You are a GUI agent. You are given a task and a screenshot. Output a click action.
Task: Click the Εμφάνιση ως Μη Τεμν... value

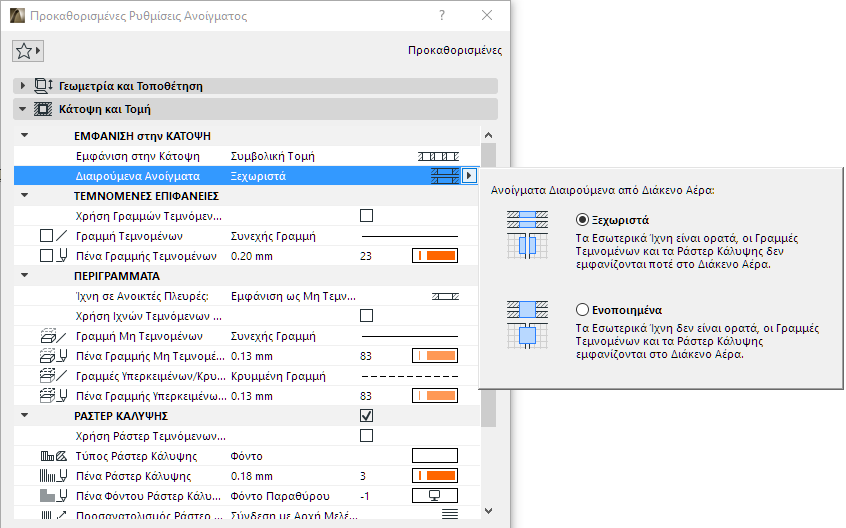[x=293, y=296]
